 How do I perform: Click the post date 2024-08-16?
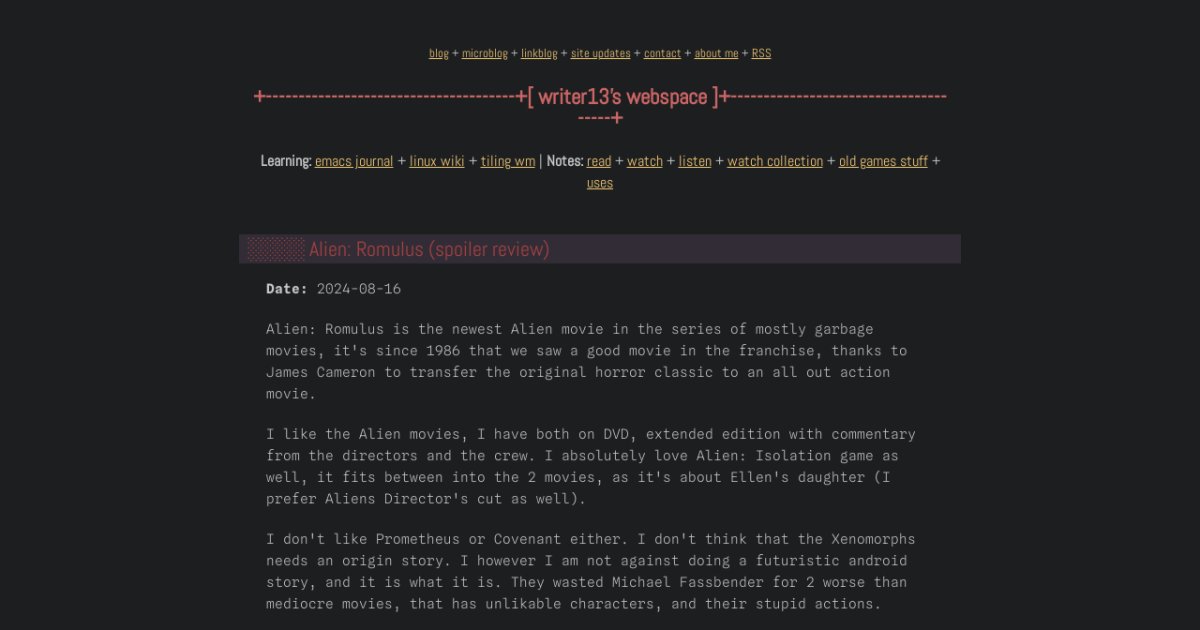click(358, 289)
